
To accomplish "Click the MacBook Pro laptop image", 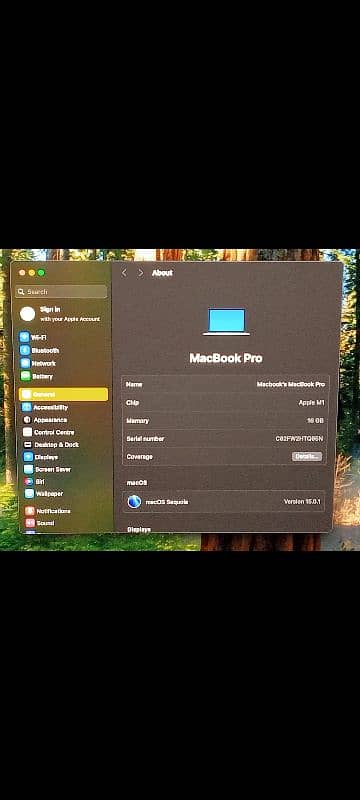I will [x=226, y=321].
